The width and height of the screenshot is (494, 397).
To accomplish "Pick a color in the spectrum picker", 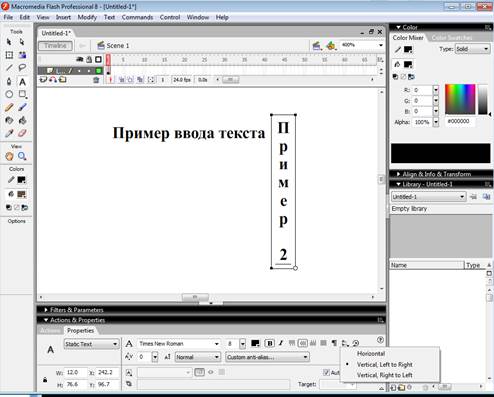I will [x=460, y=99].
